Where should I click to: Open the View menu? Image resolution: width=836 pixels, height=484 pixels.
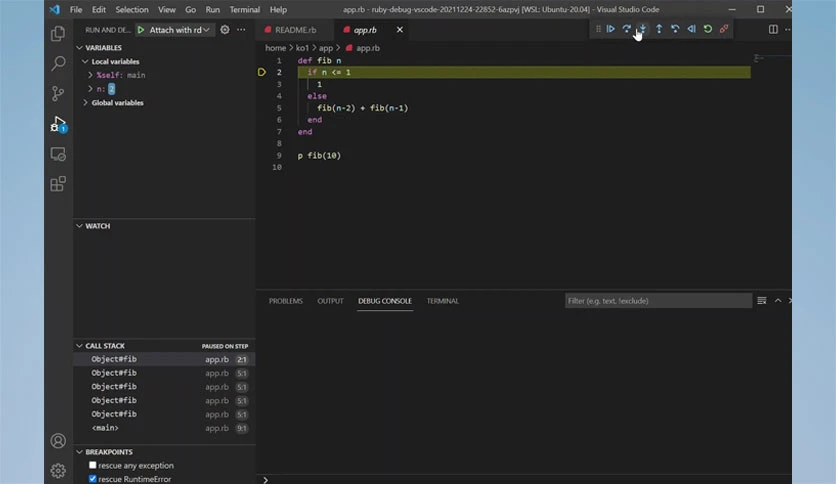166,10
